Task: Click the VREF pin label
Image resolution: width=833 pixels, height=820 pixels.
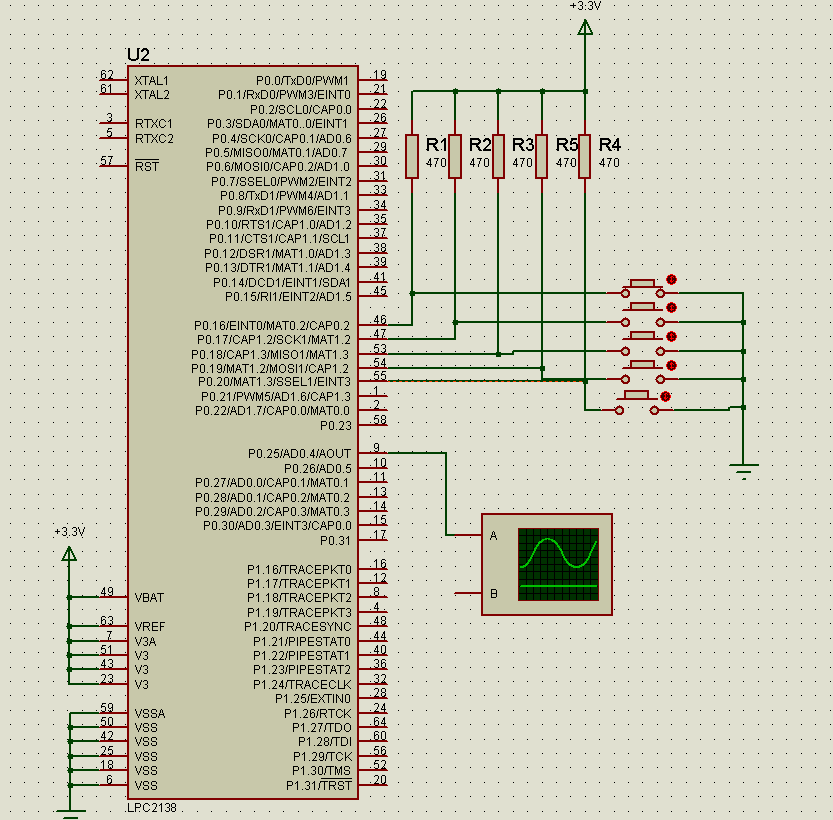Action: tap(150, 627)
